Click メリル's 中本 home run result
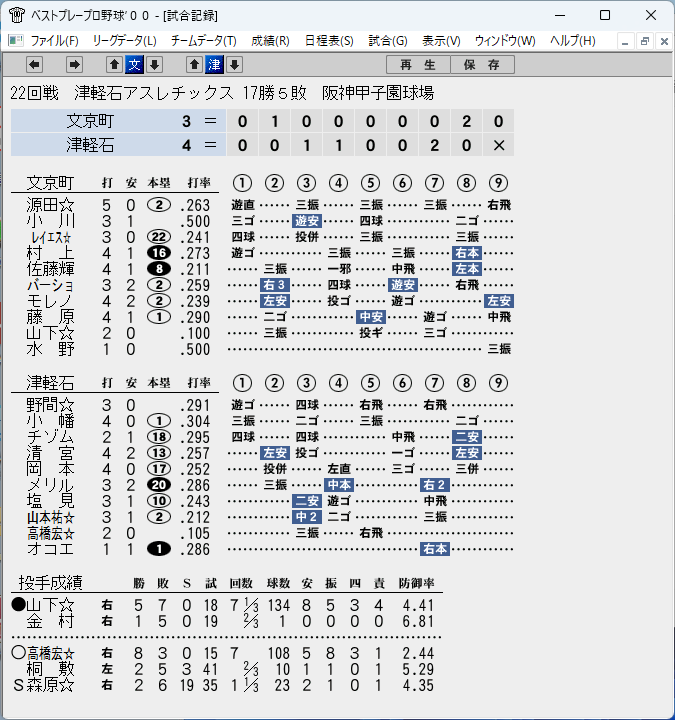675x720 pixels. (339, 485)
